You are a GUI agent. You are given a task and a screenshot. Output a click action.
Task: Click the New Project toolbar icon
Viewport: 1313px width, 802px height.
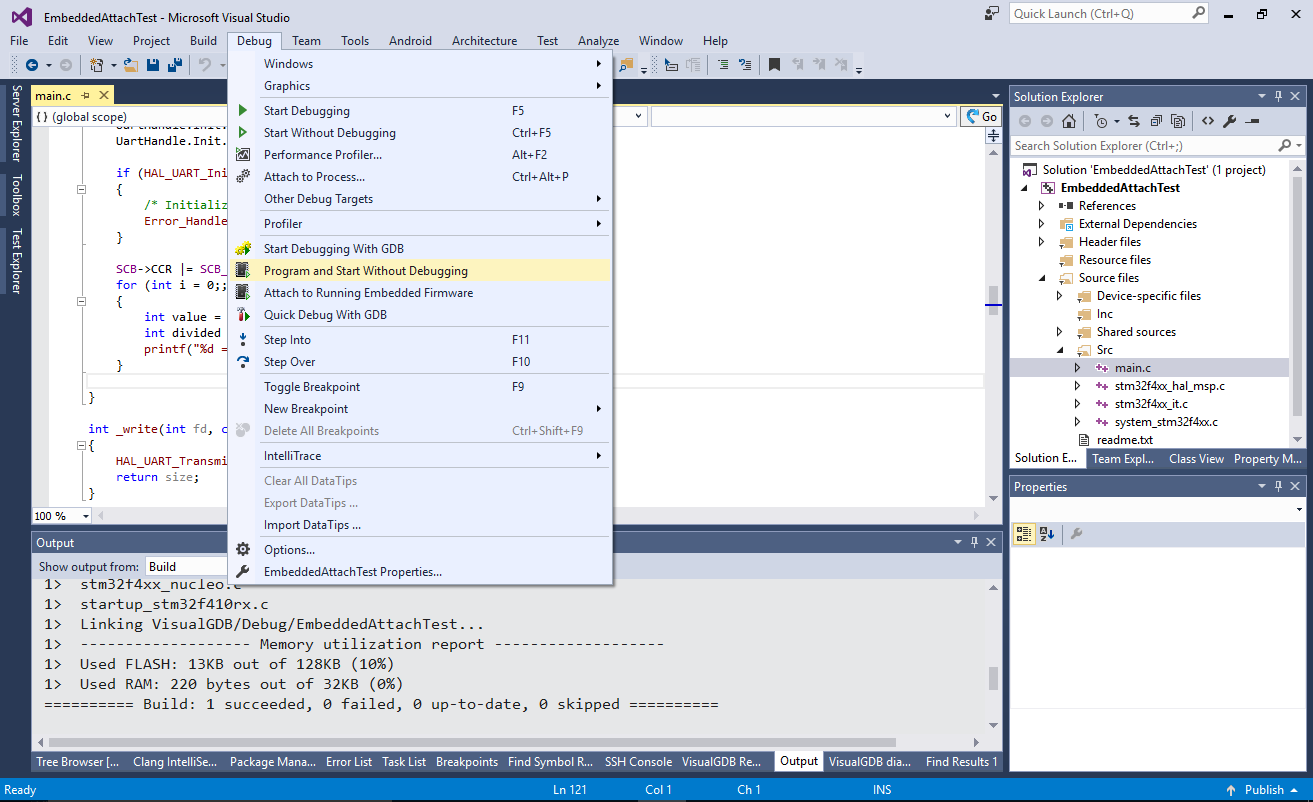pos(97,65)
